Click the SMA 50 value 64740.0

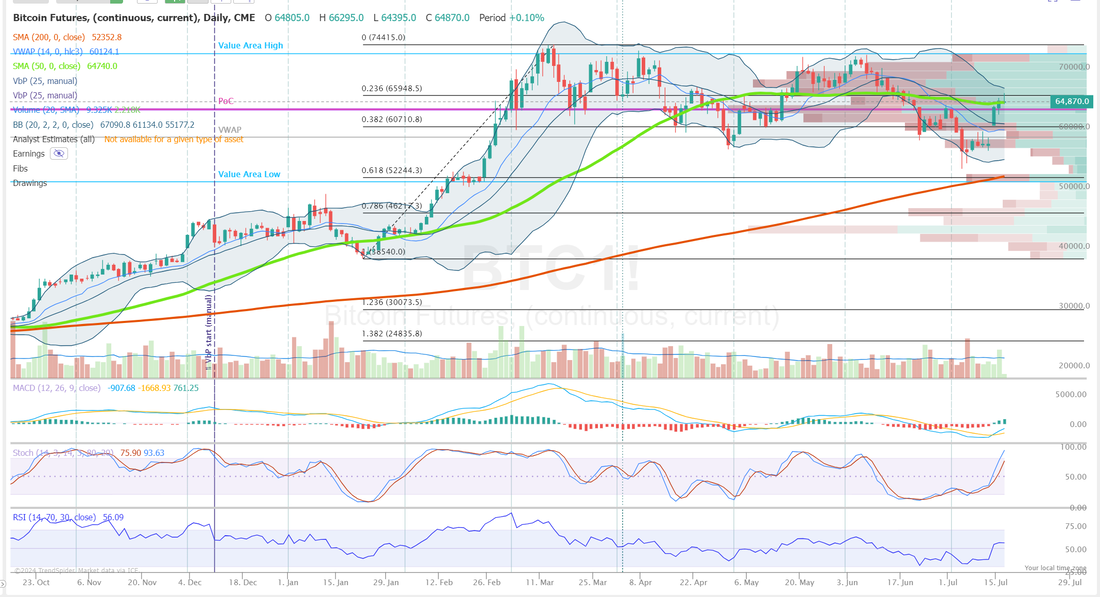point(102,66)
